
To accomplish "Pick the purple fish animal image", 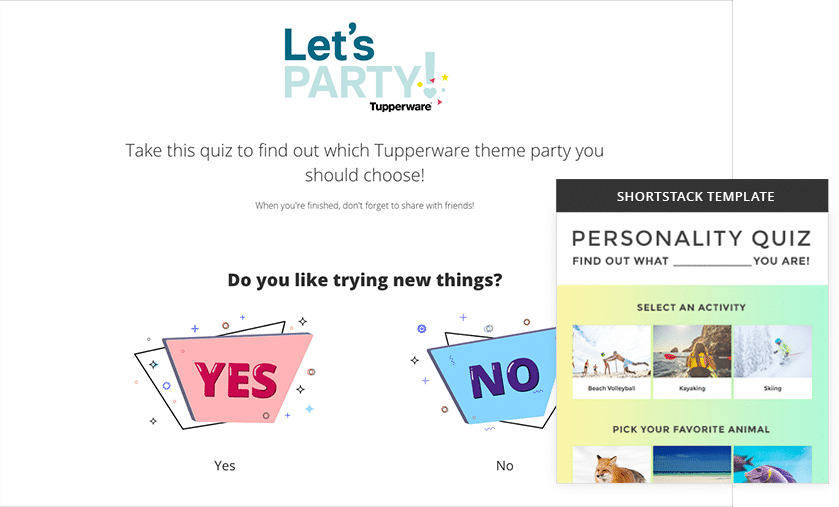I will point(772,464).
